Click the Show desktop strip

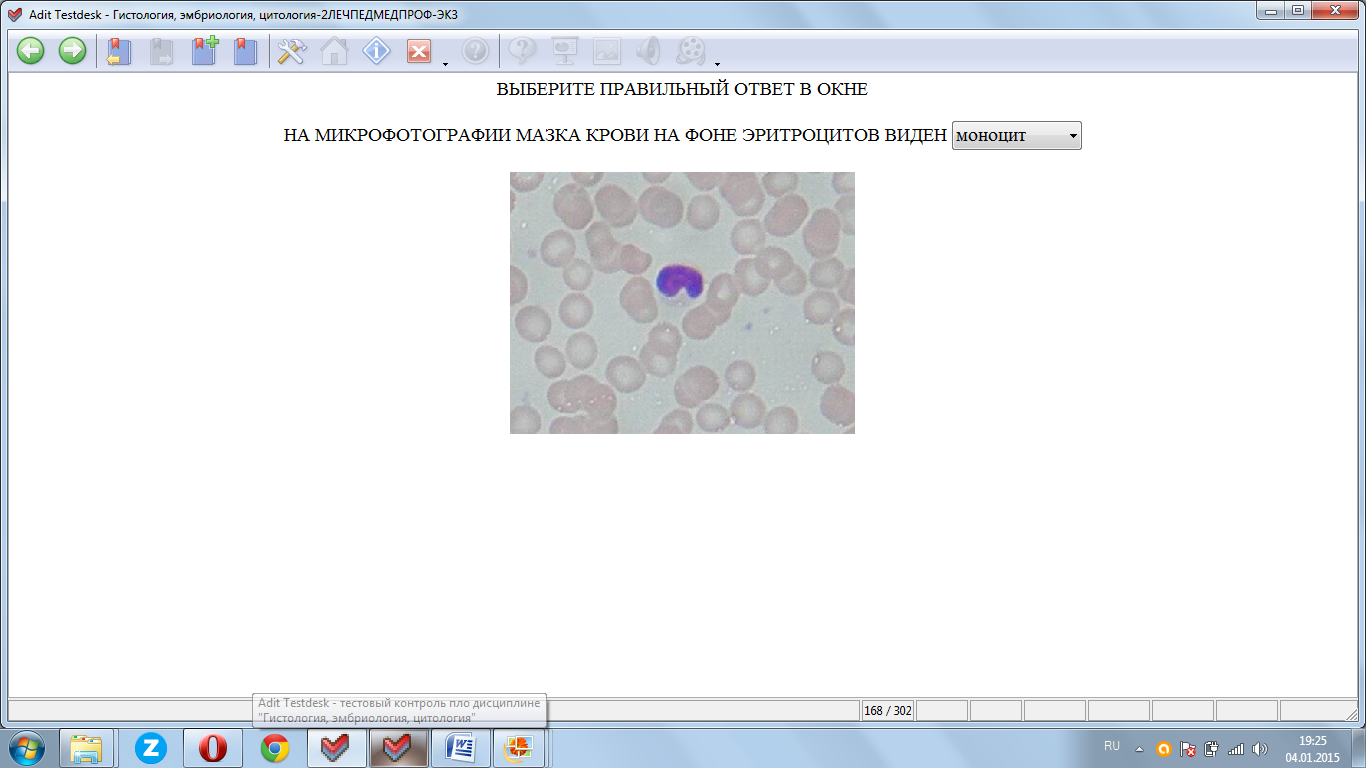pyautogui.click(x=1359, y=748)
